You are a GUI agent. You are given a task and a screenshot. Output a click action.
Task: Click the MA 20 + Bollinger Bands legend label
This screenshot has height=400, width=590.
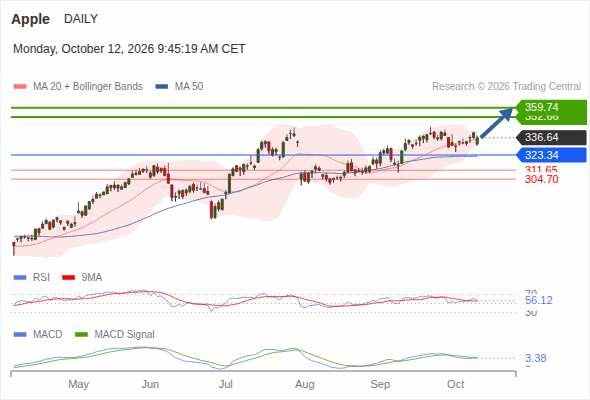click(88, 87)
